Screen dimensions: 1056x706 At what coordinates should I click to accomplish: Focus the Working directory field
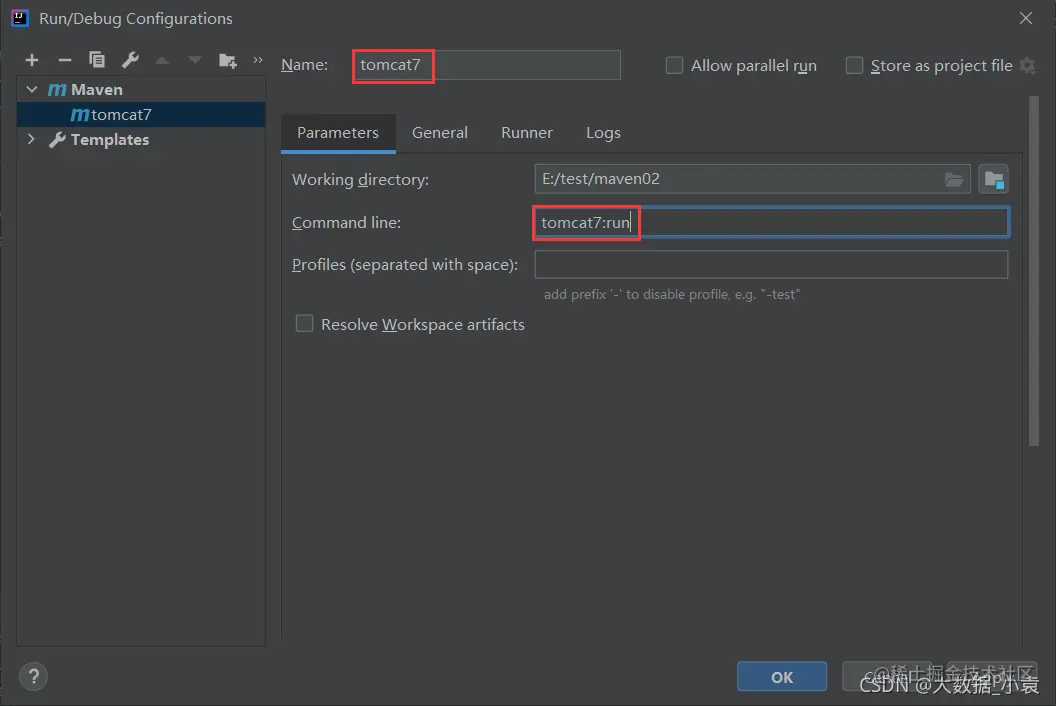[x=752, y=179]
